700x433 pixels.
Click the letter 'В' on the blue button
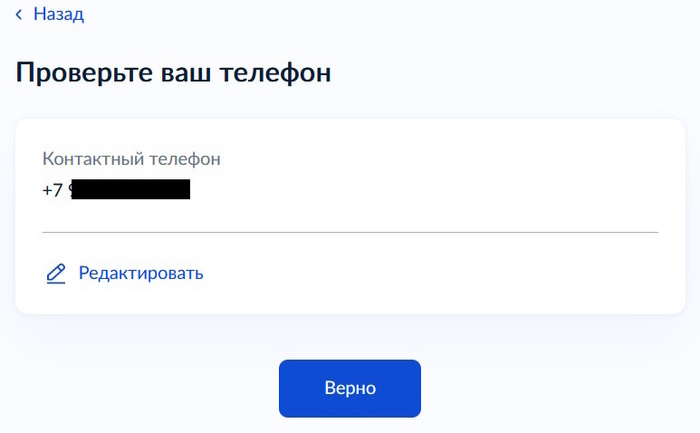coord(330,388)
